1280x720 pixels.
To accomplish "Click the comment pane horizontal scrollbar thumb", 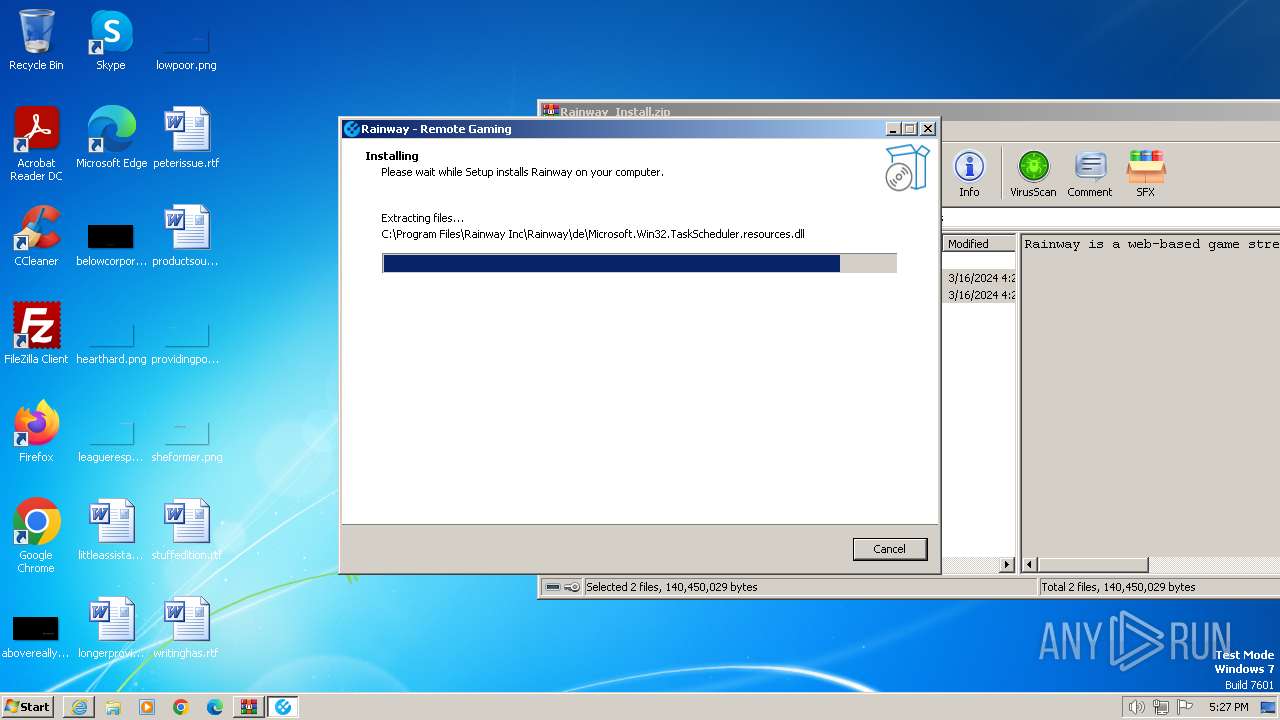I will (1092, 565).
